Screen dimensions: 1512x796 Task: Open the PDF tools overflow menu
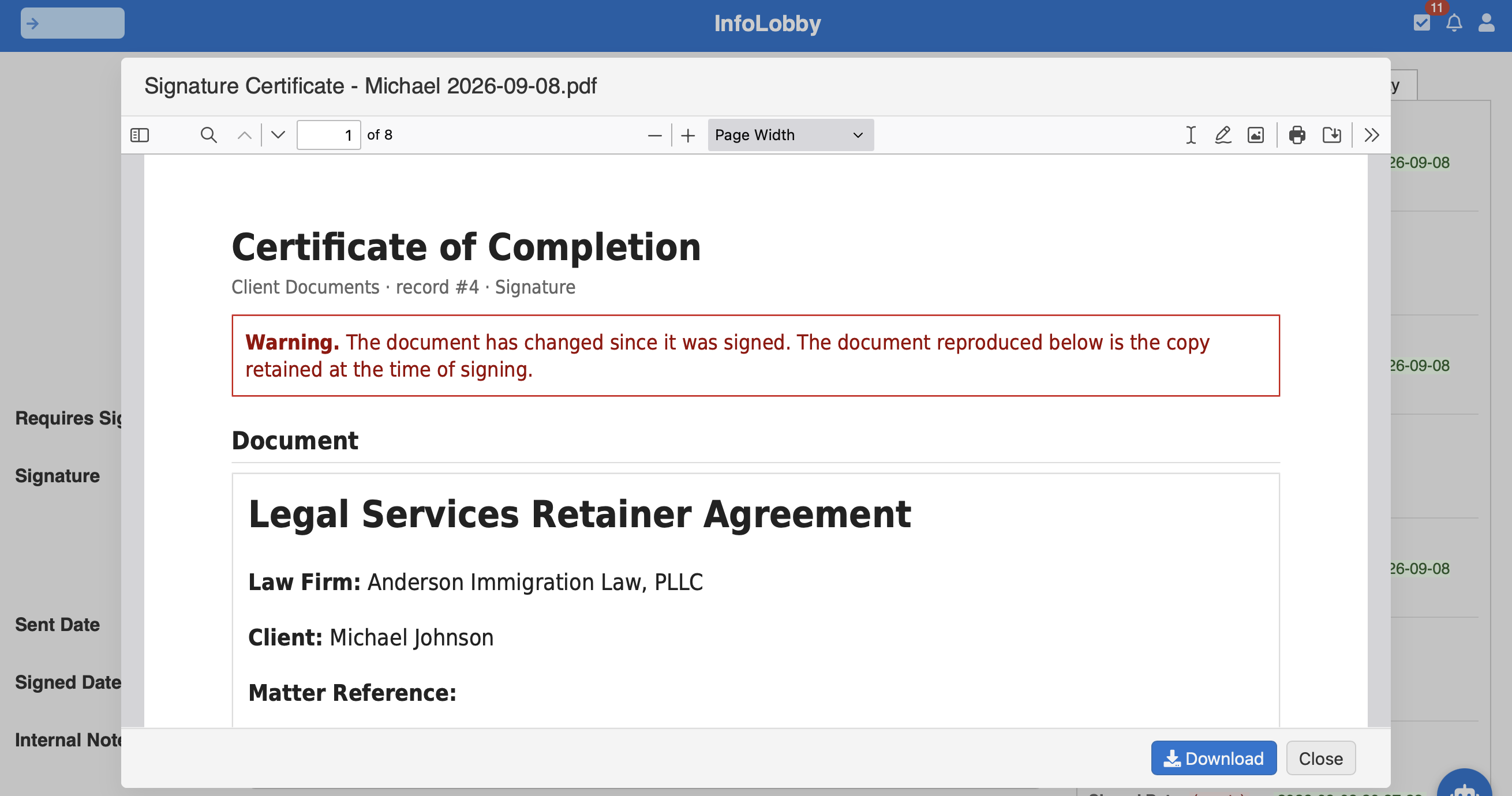click(x=1372, y=135)
